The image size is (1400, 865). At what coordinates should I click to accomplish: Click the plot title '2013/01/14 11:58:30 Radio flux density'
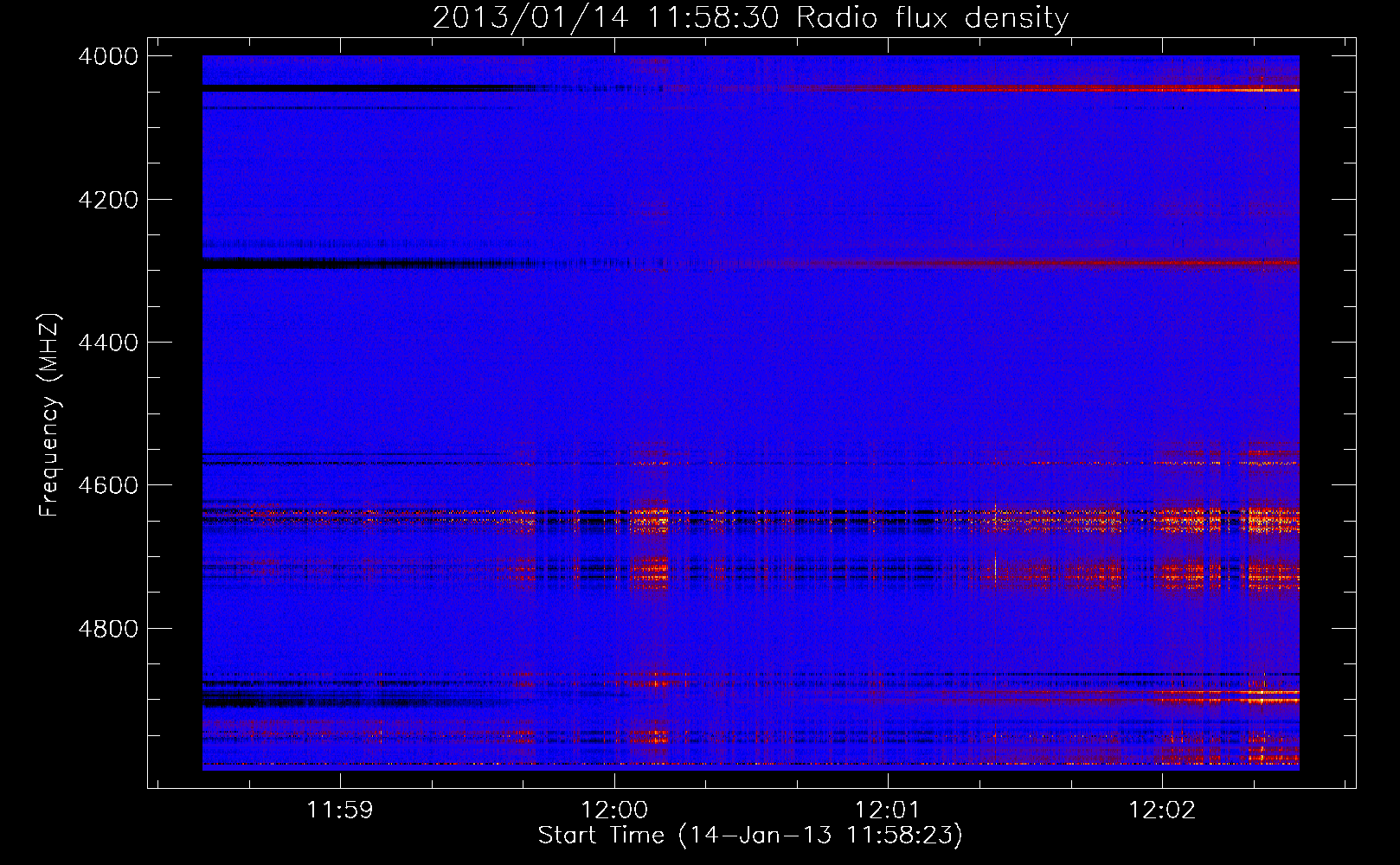coord(750,17)
